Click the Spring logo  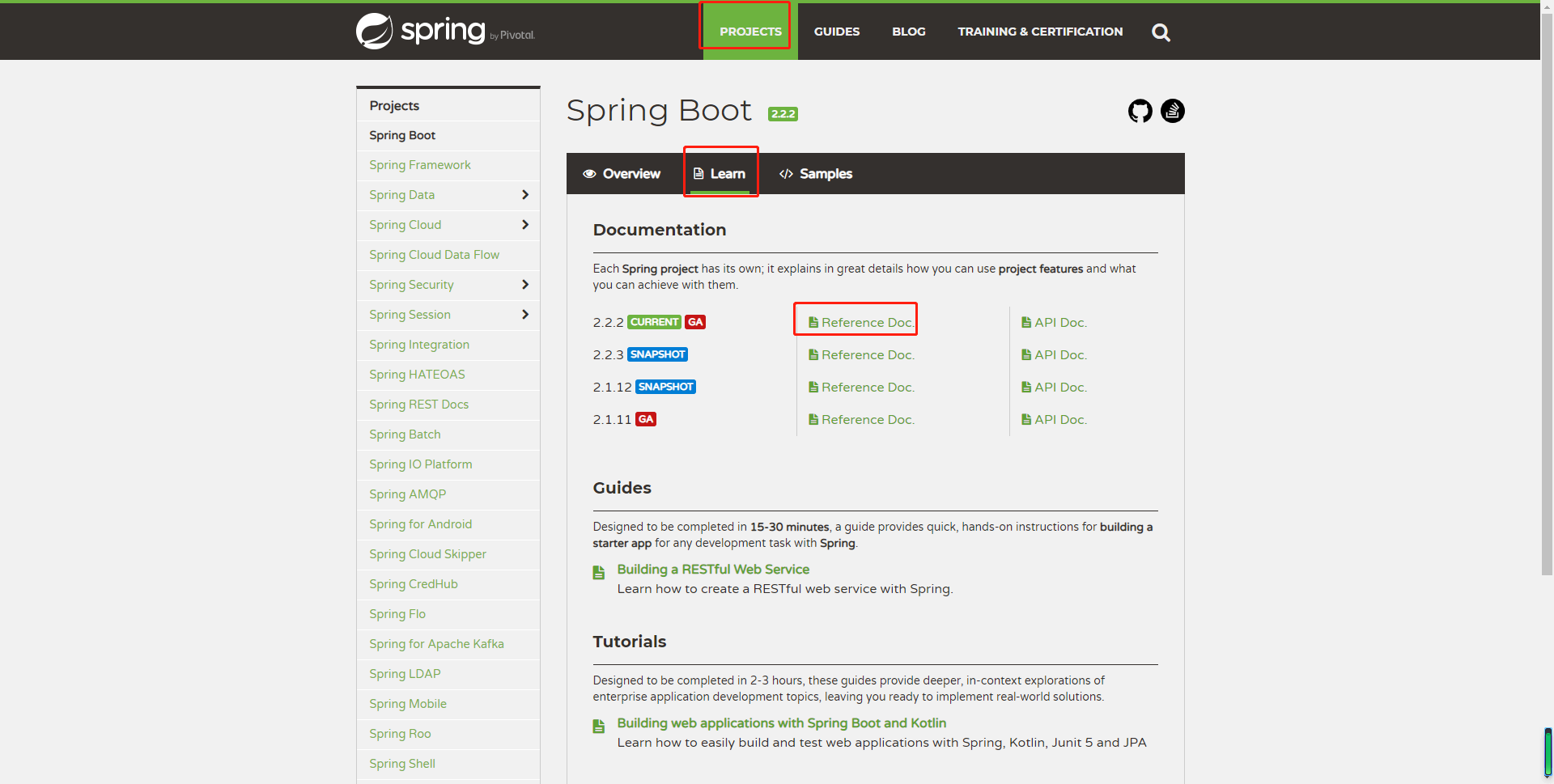pyautogui.click(x=445, y=31)
